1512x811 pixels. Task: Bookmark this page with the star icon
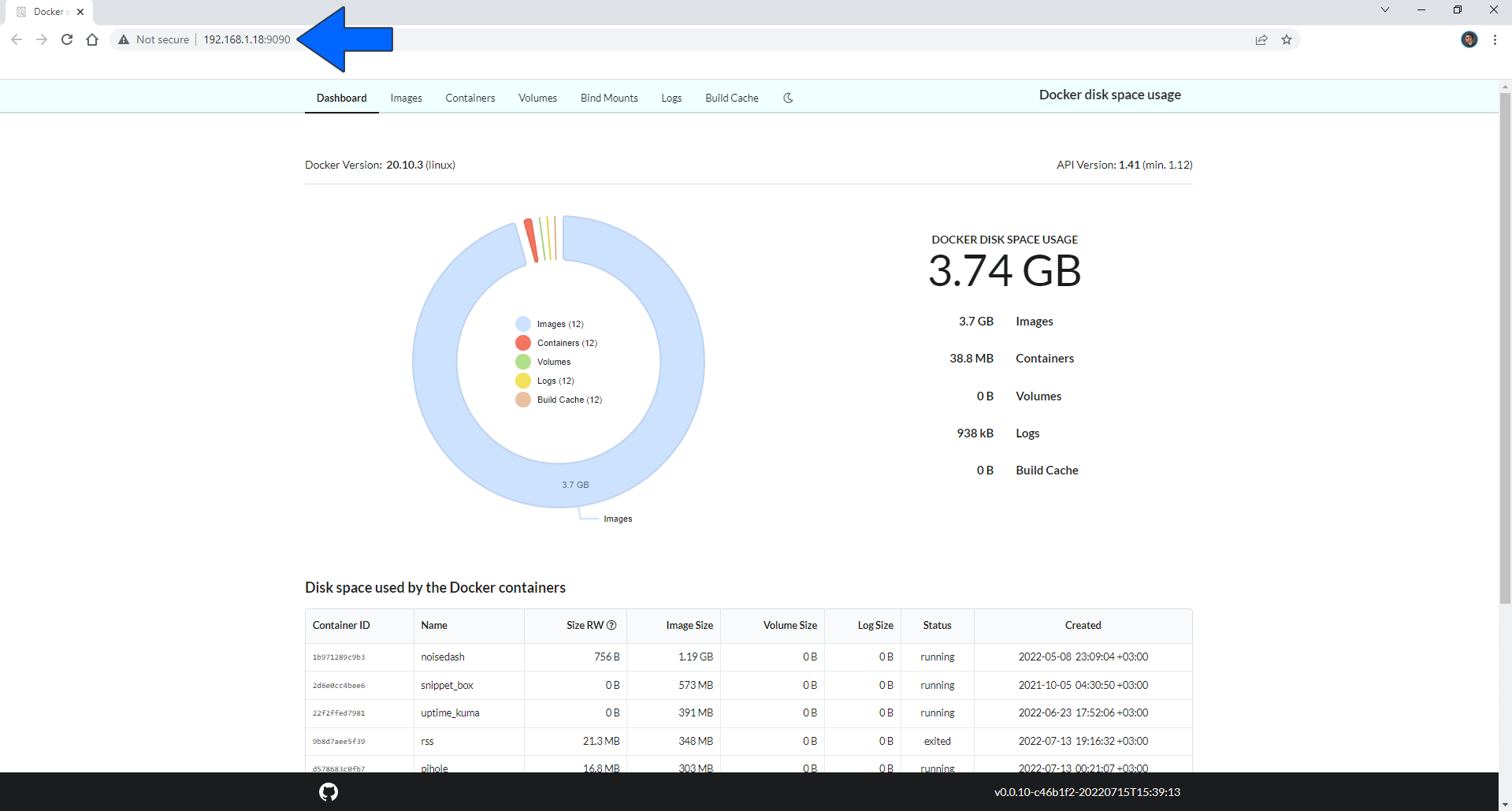[1287, 39]
